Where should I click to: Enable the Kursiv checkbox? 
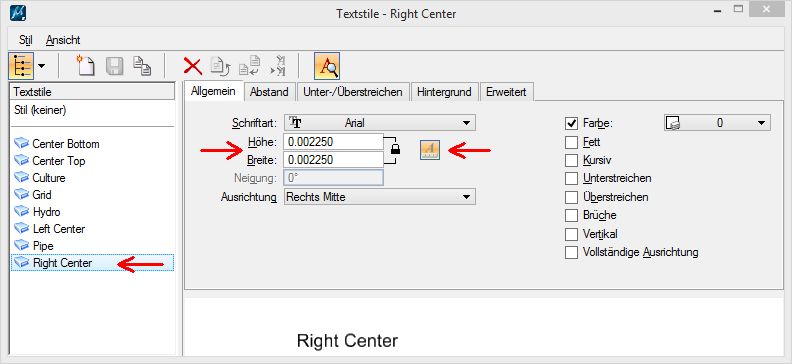[x=571, y=161]
